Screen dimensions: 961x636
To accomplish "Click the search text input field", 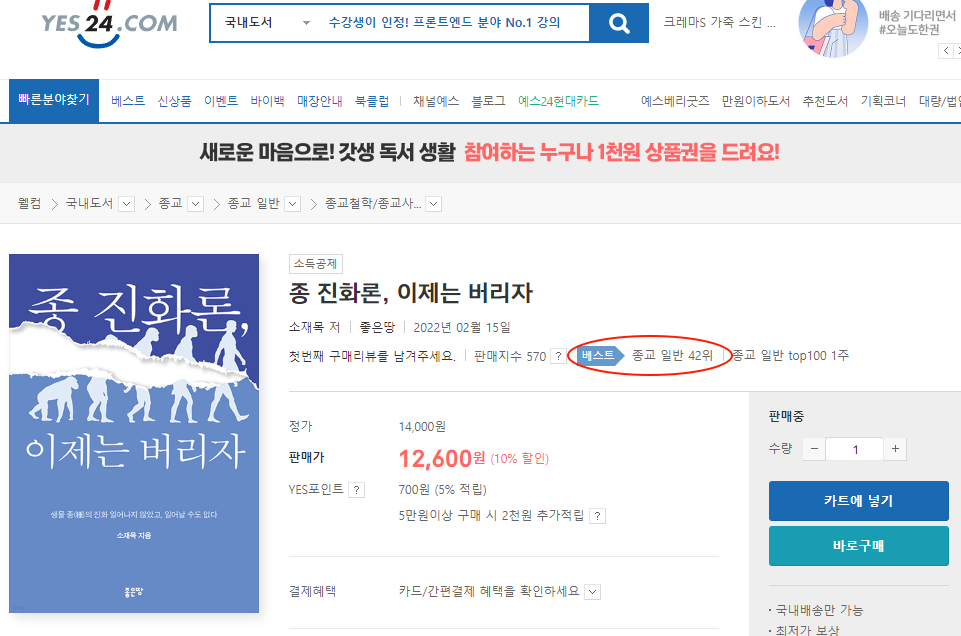I will [454, 23].
